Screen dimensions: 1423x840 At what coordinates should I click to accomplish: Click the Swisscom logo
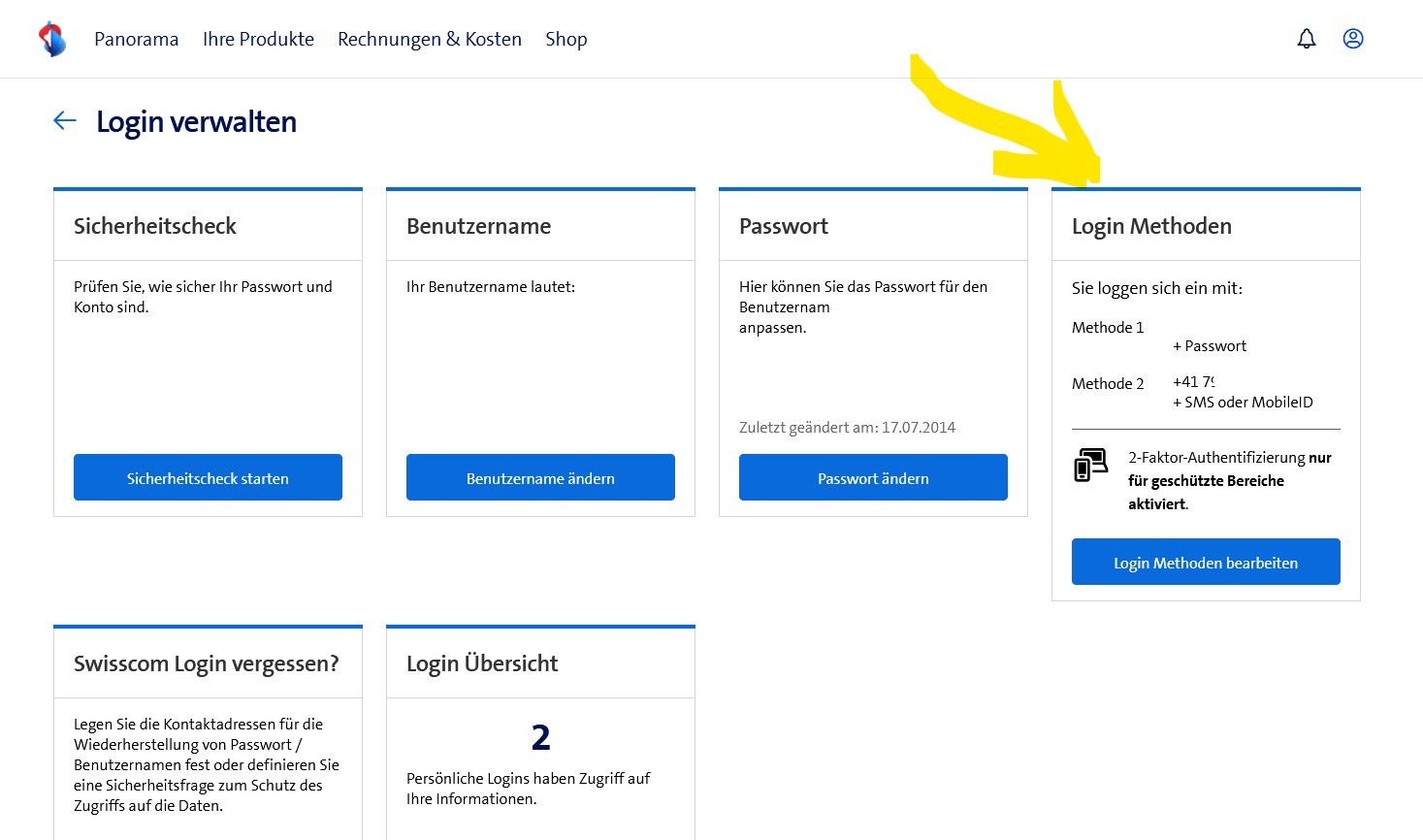pyautogui.click(x=52, y=40)
